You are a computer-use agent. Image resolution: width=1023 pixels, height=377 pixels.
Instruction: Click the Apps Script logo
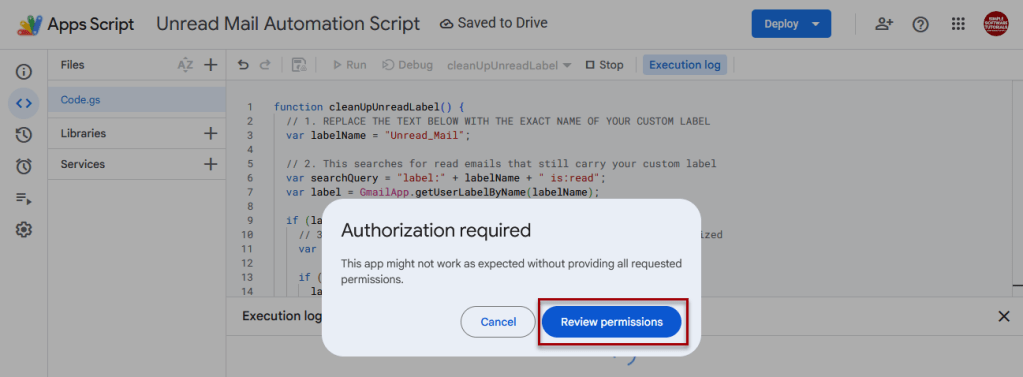click(x=30, y=25)
